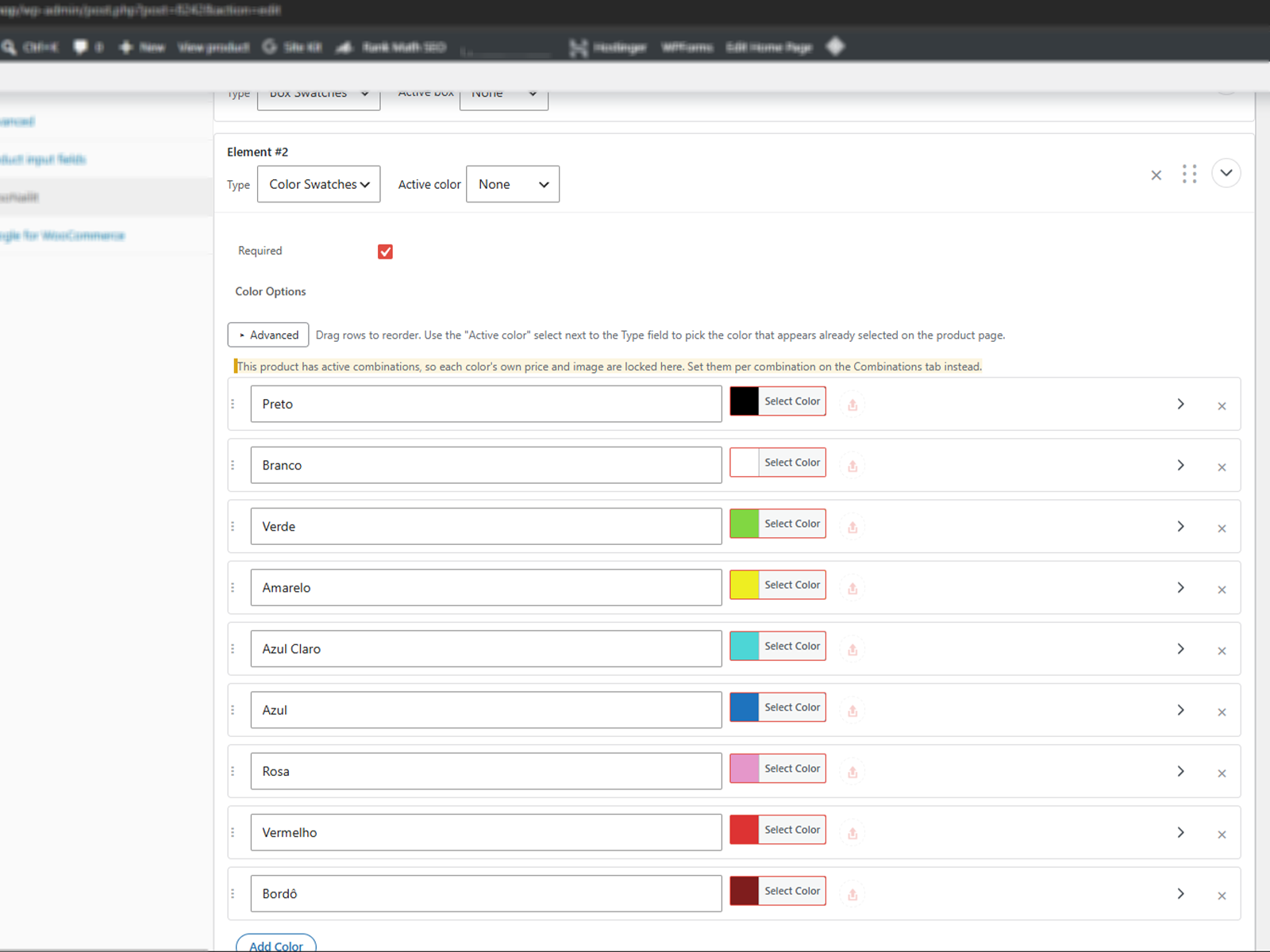
Task: Open WPForms in admin bar
Action: click(x=687, y=48)
